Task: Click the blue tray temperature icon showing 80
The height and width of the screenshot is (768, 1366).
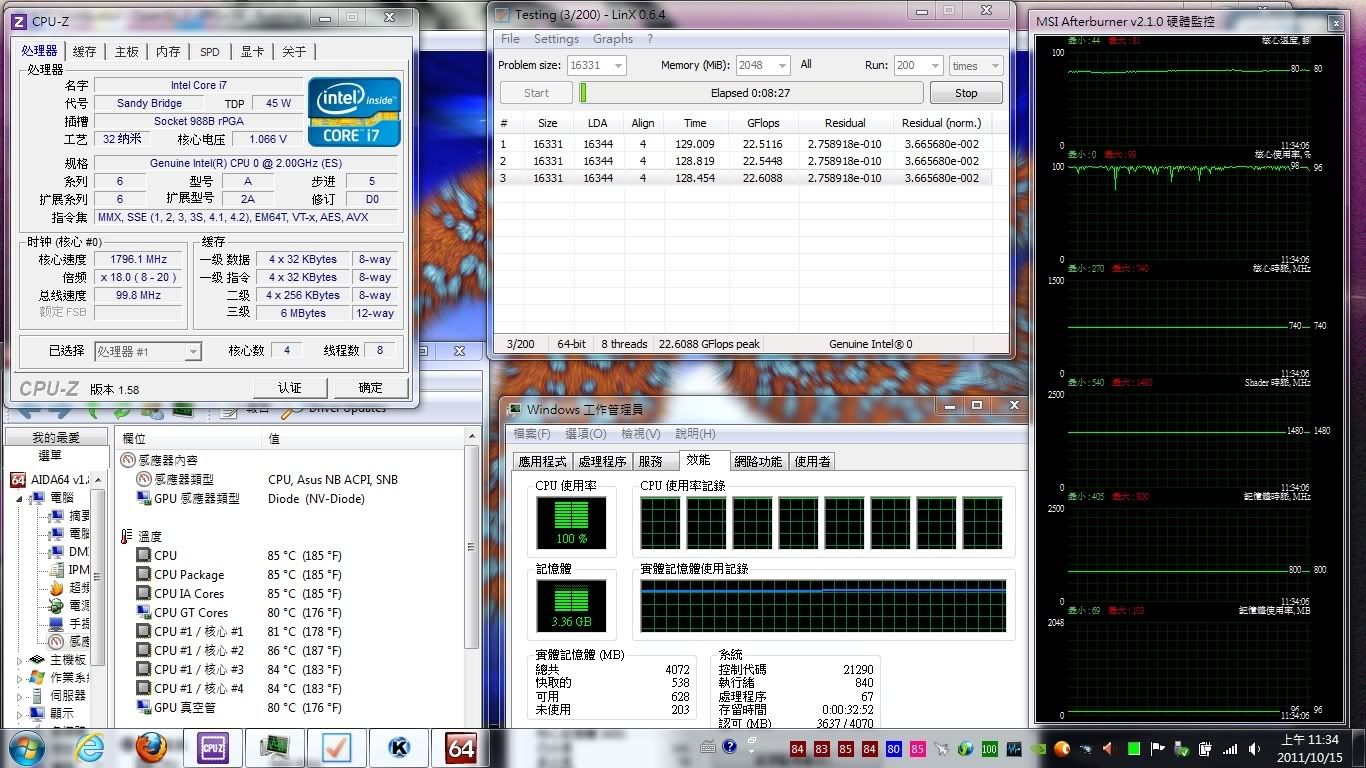Action: (x=893, y=749)
